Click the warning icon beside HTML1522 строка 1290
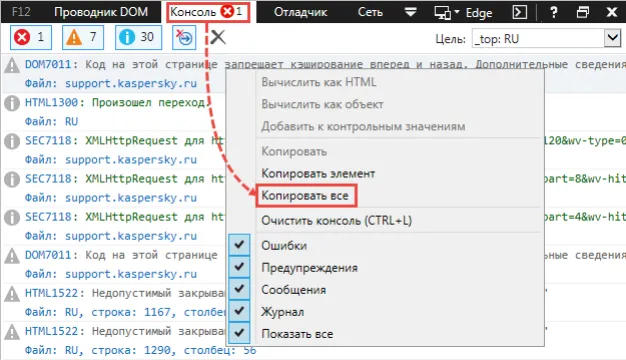Image resolution: width=626 pixels, height=360 pixels. coord(12,332)
